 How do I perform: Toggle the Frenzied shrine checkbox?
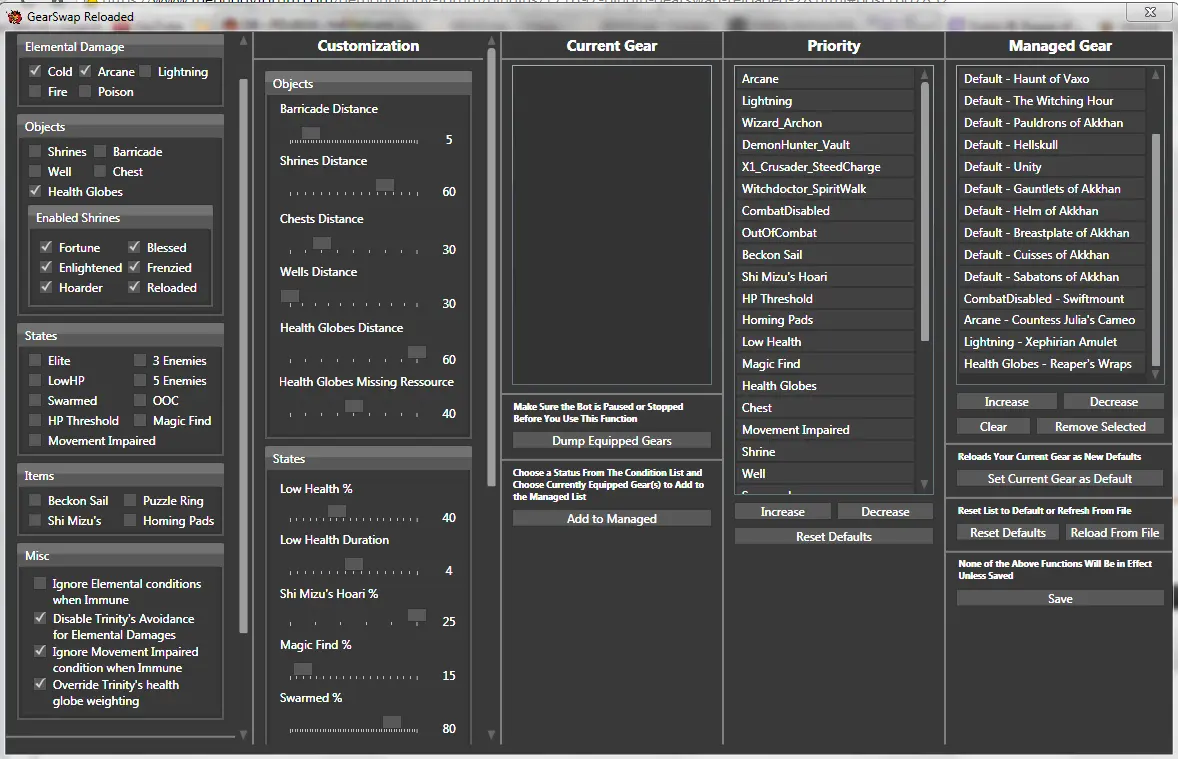[x=135, y=267]
